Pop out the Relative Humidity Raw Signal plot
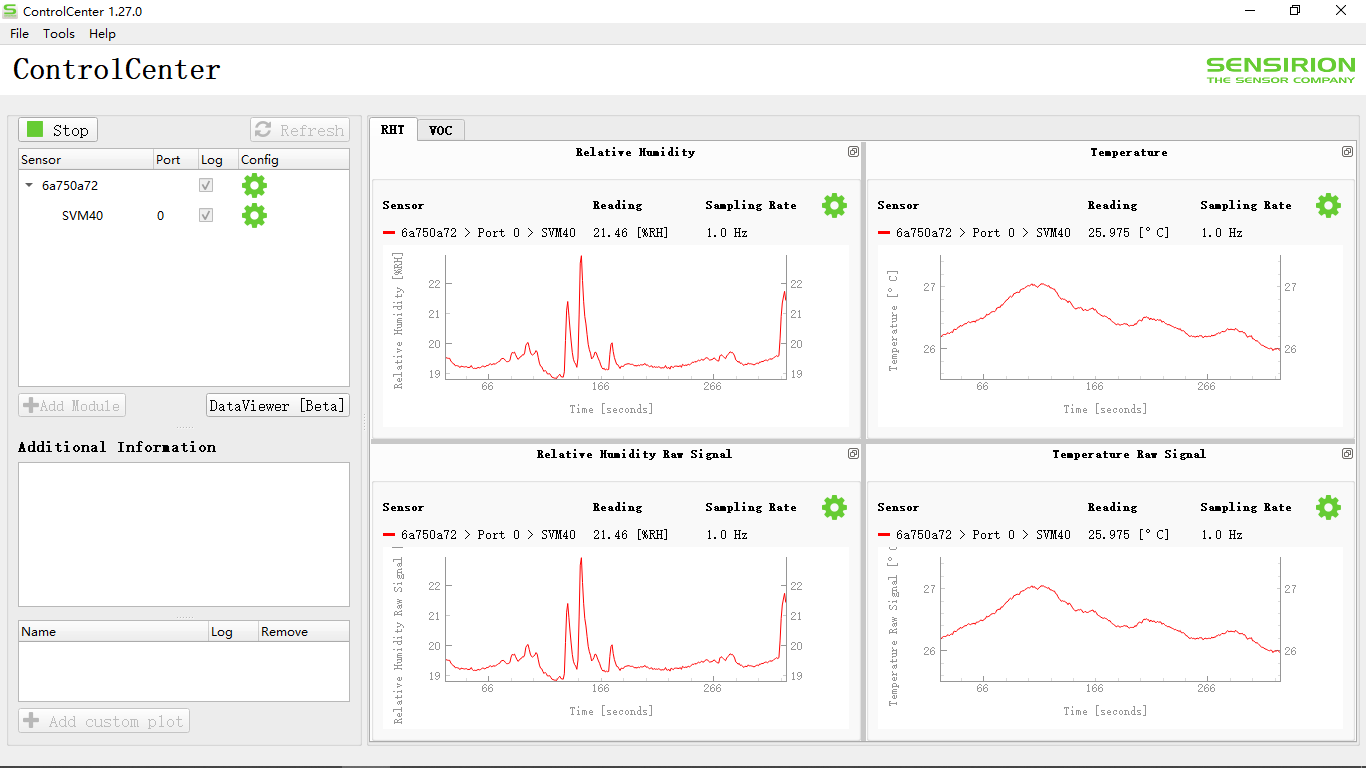This screenshot has height=768, width=1366. pyautogui.click(x=853, y=454)
